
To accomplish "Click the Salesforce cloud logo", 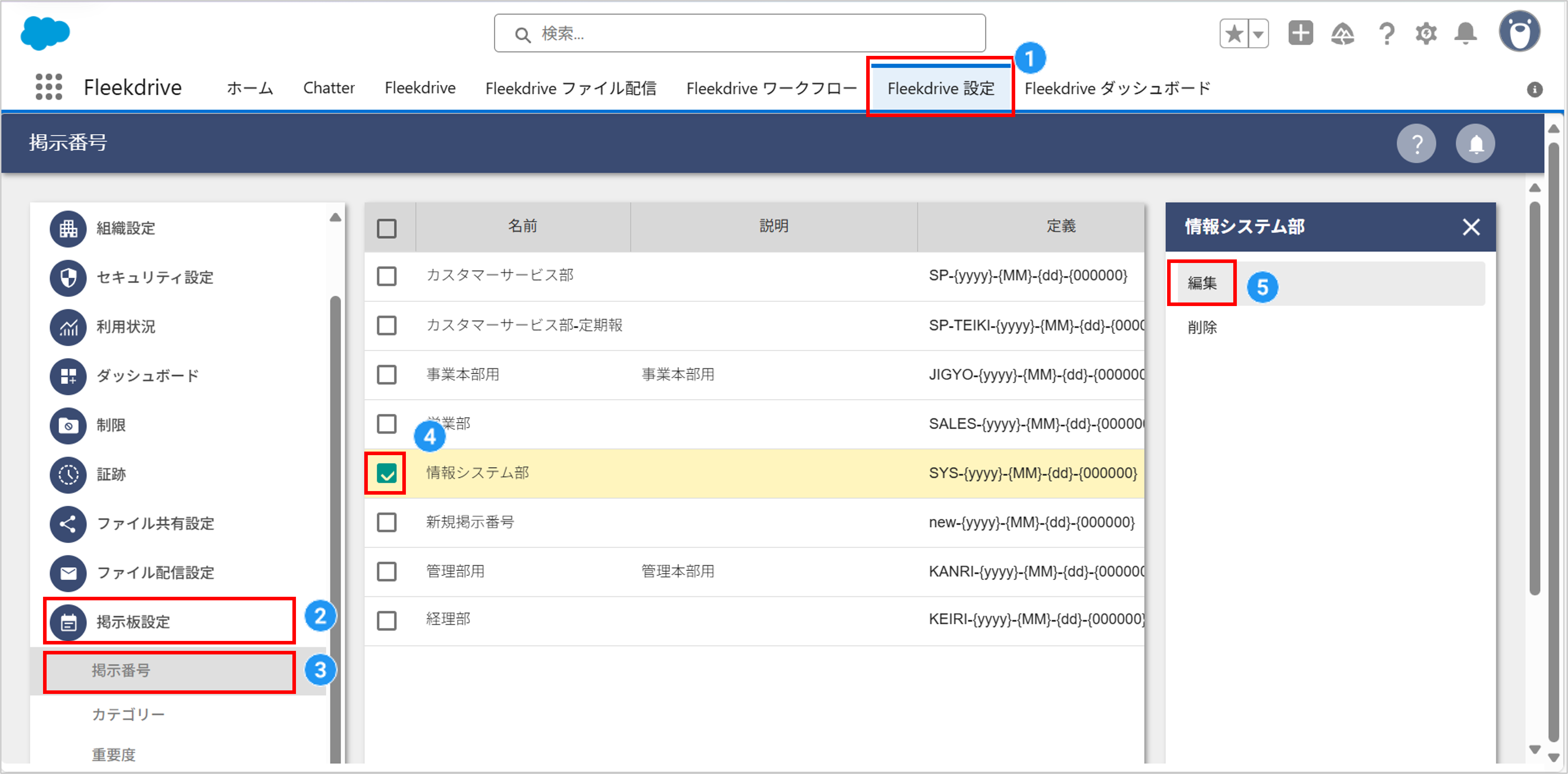I will [x=45, y=33].
